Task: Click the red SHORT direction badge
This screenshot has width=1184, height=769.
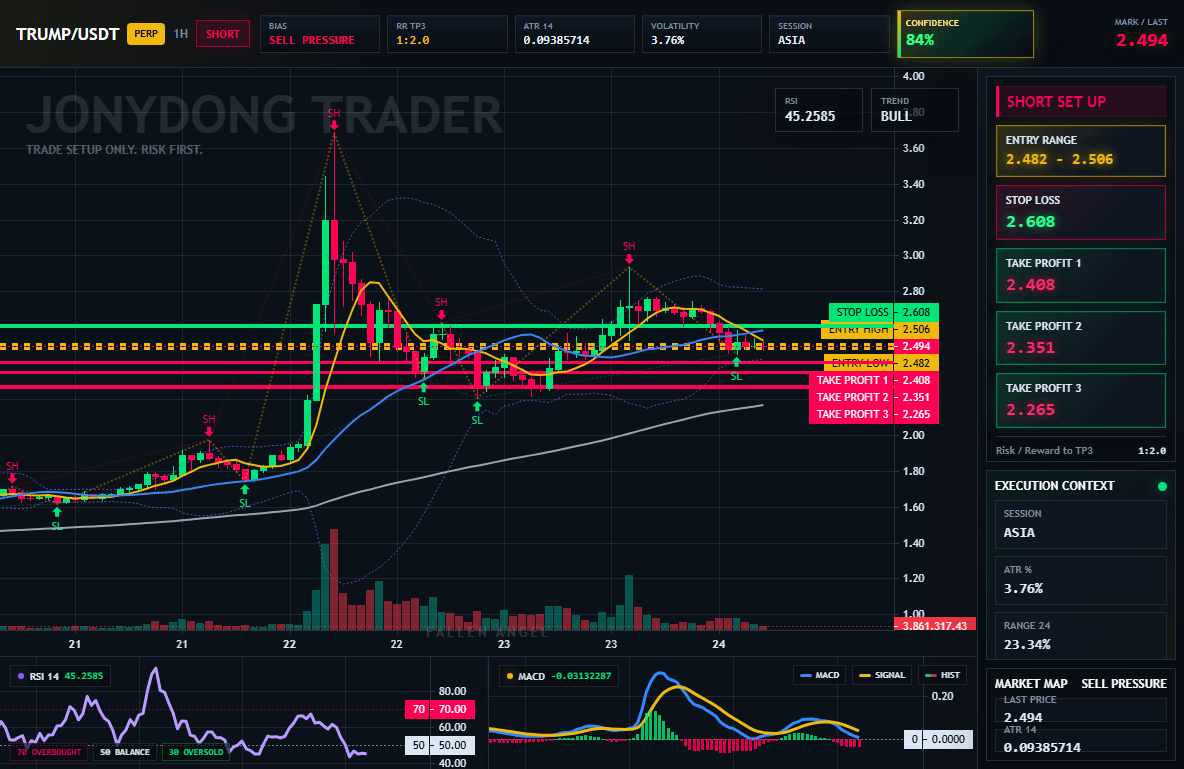Action: click(223, 34)
